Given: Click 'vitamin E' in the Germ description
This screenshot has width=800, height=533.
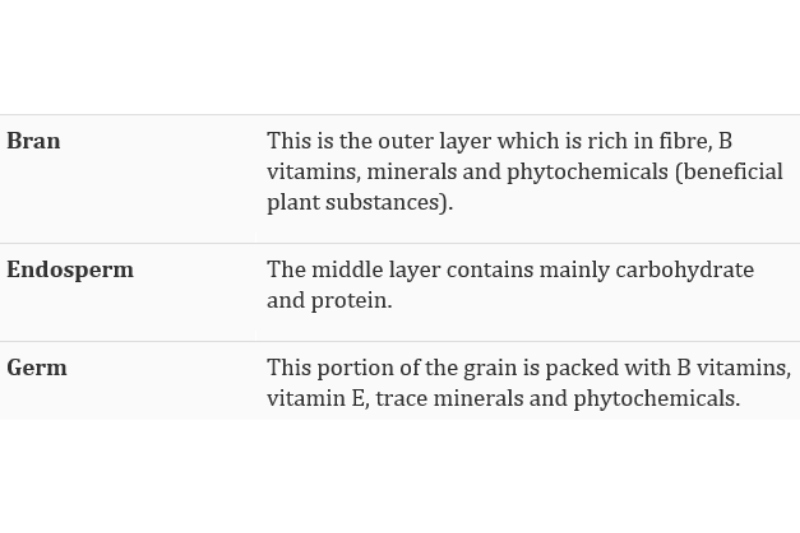Looking at the screenshot, I should click(310, 397).
